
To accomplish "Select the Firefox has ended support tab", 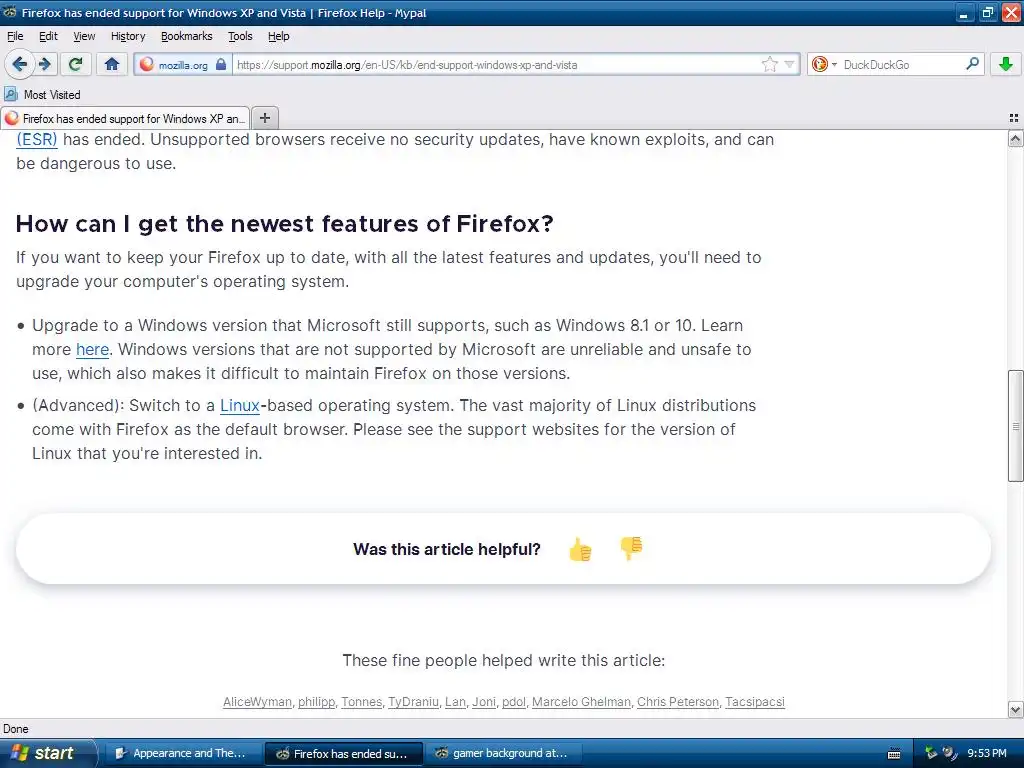I will [x=125, y=118].
